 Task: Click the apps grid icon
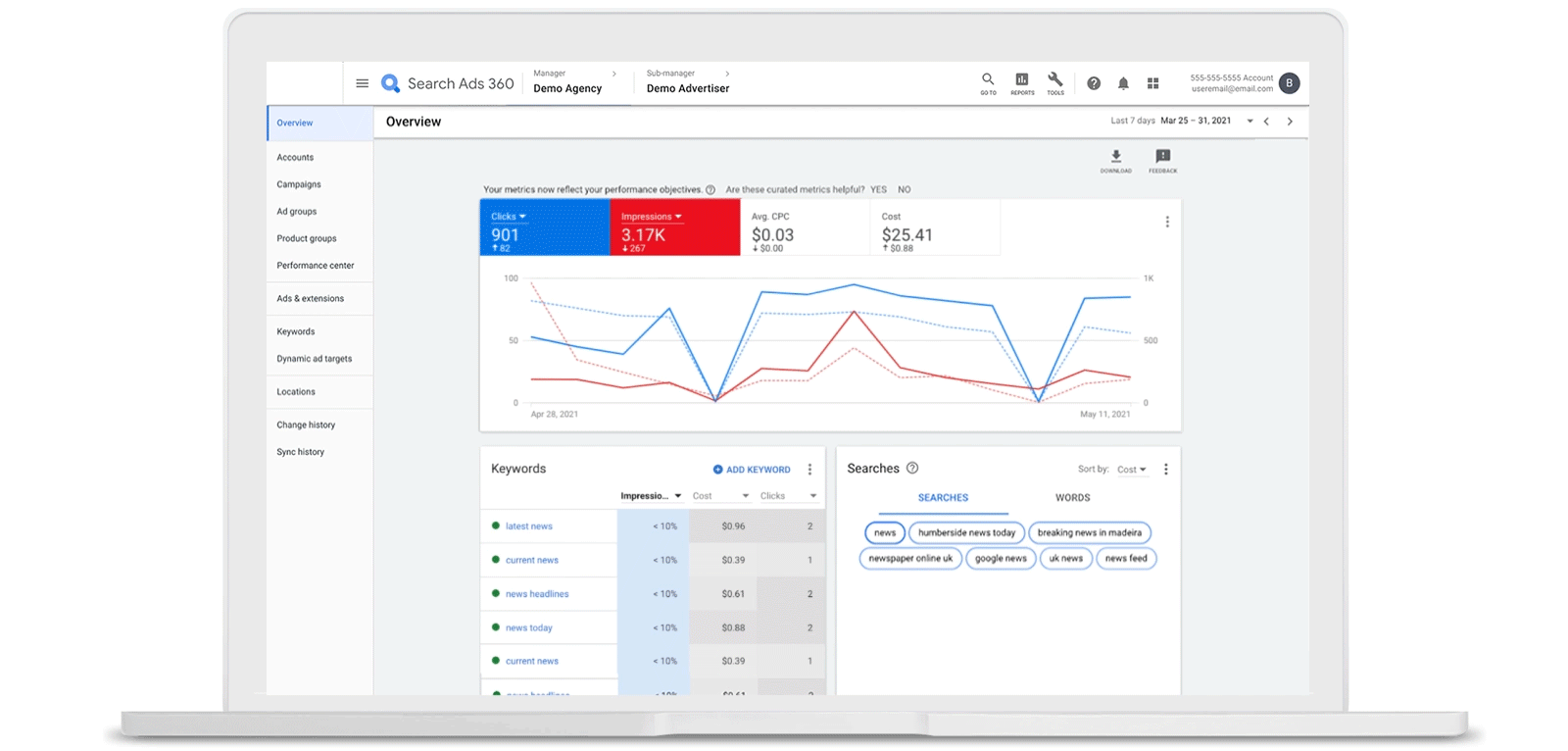[1153, 83]
